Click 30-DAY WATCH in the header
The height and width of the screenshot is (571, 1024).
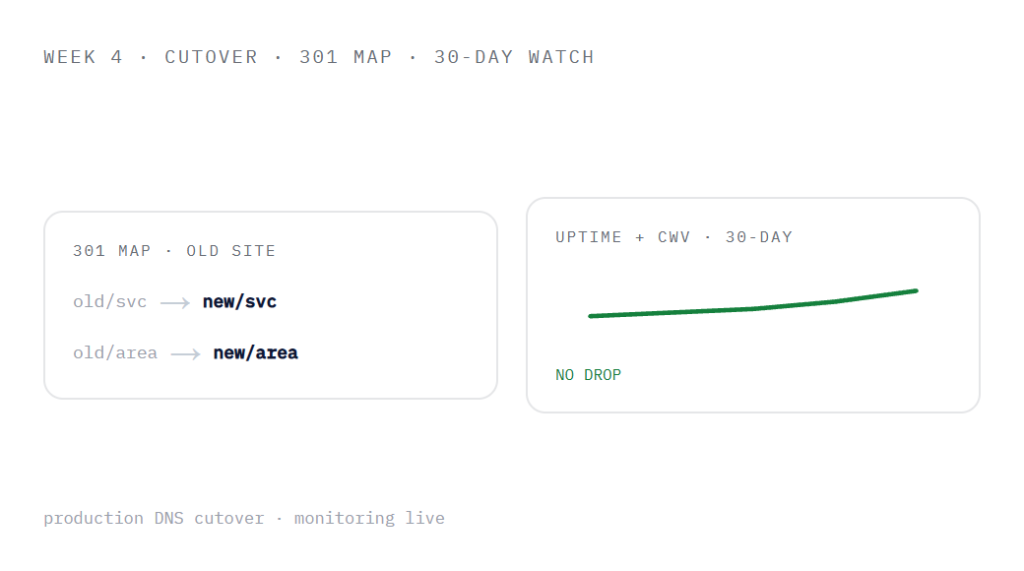click(515, 57)
